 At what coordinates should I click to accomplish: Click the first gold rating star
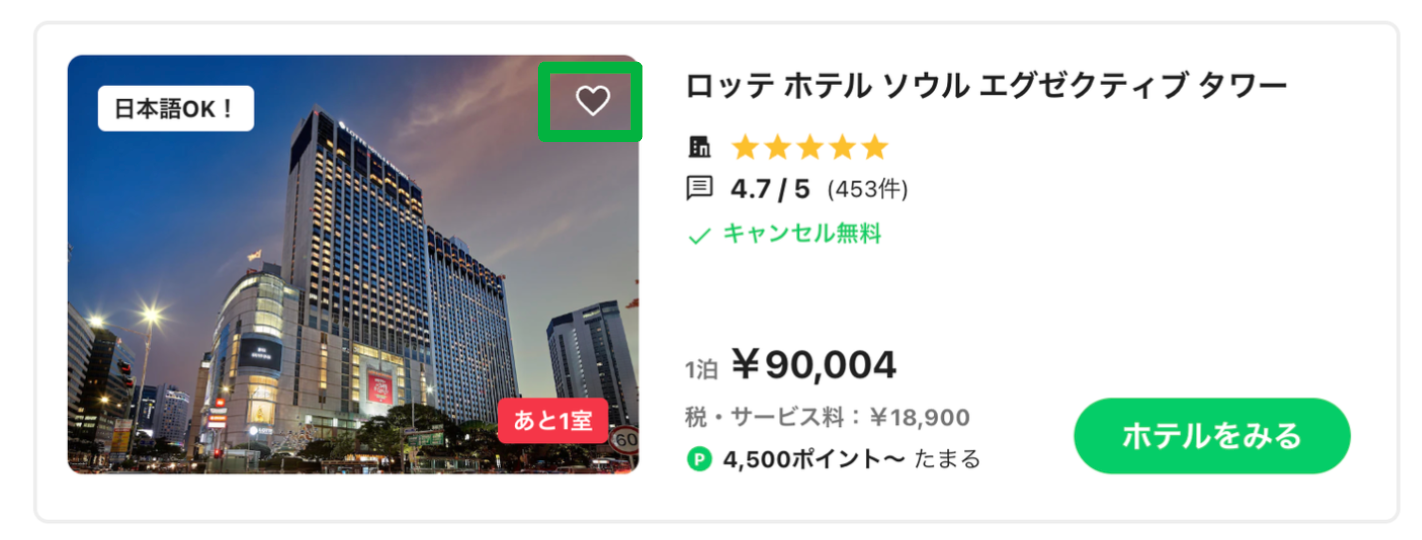(745, 148)
